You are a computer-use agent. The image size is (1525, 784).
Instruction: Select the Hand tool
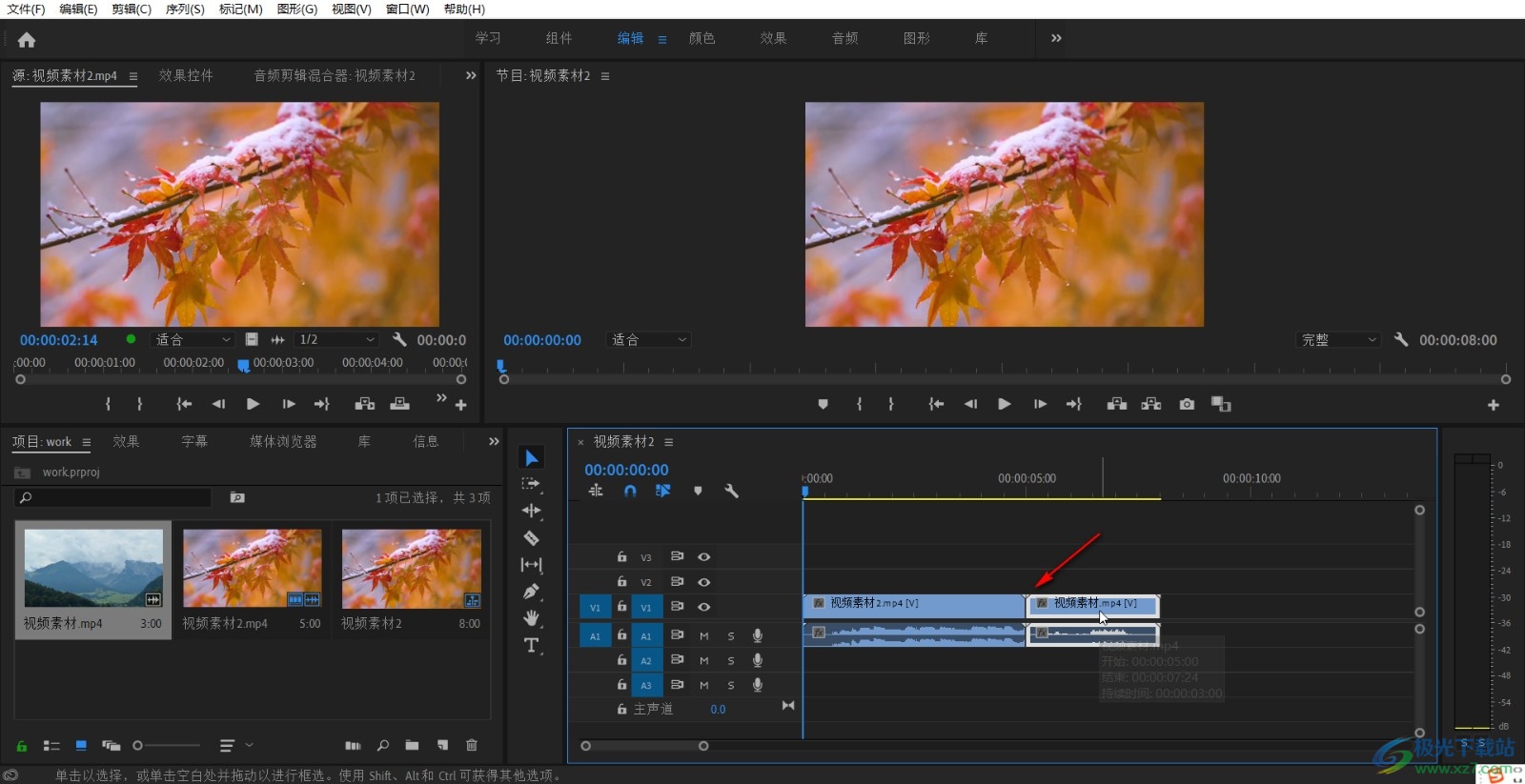[x=531, y=618]
